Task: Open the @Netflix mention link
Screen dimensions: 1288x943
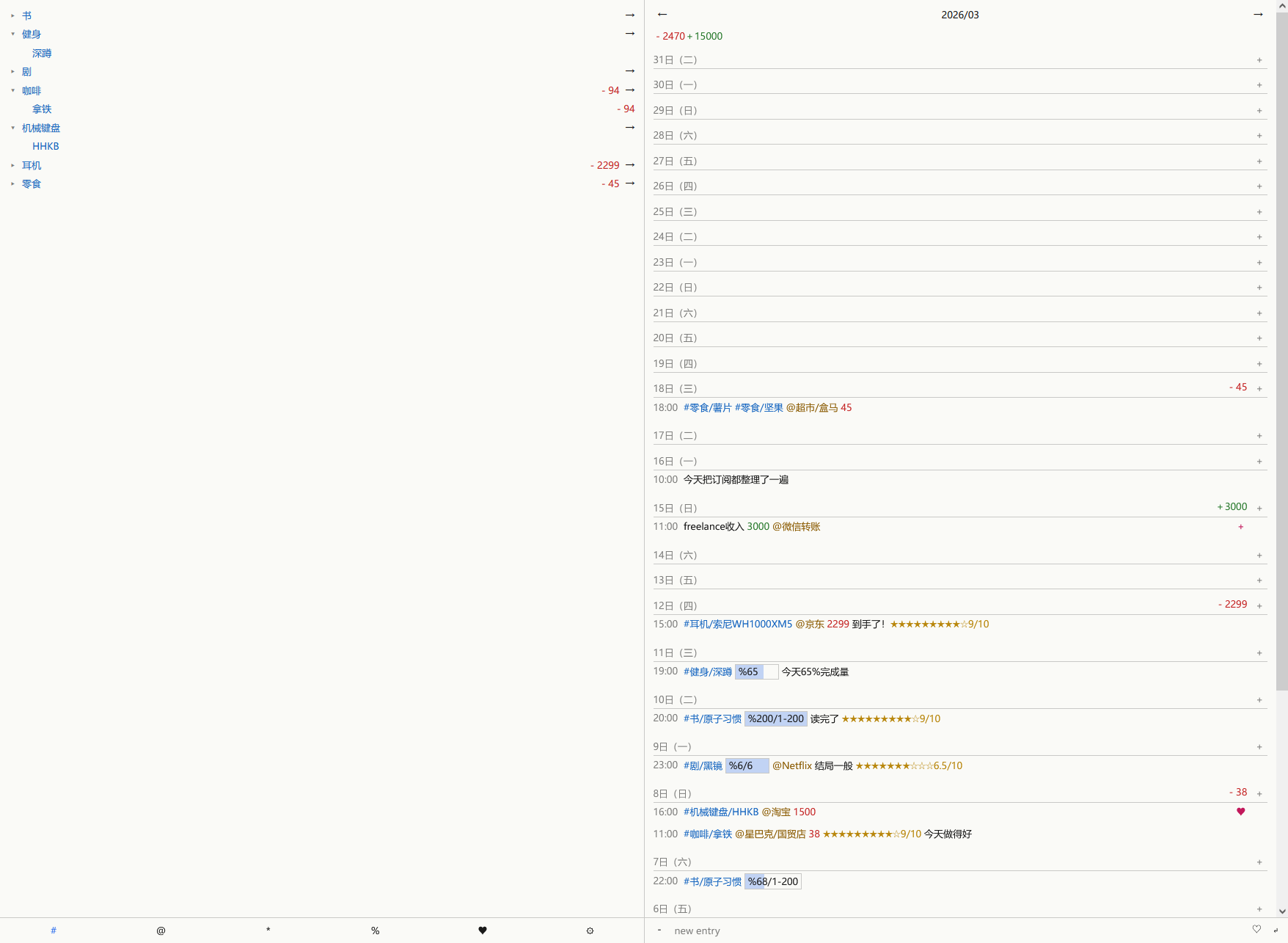Action: [x=792, y=765]
